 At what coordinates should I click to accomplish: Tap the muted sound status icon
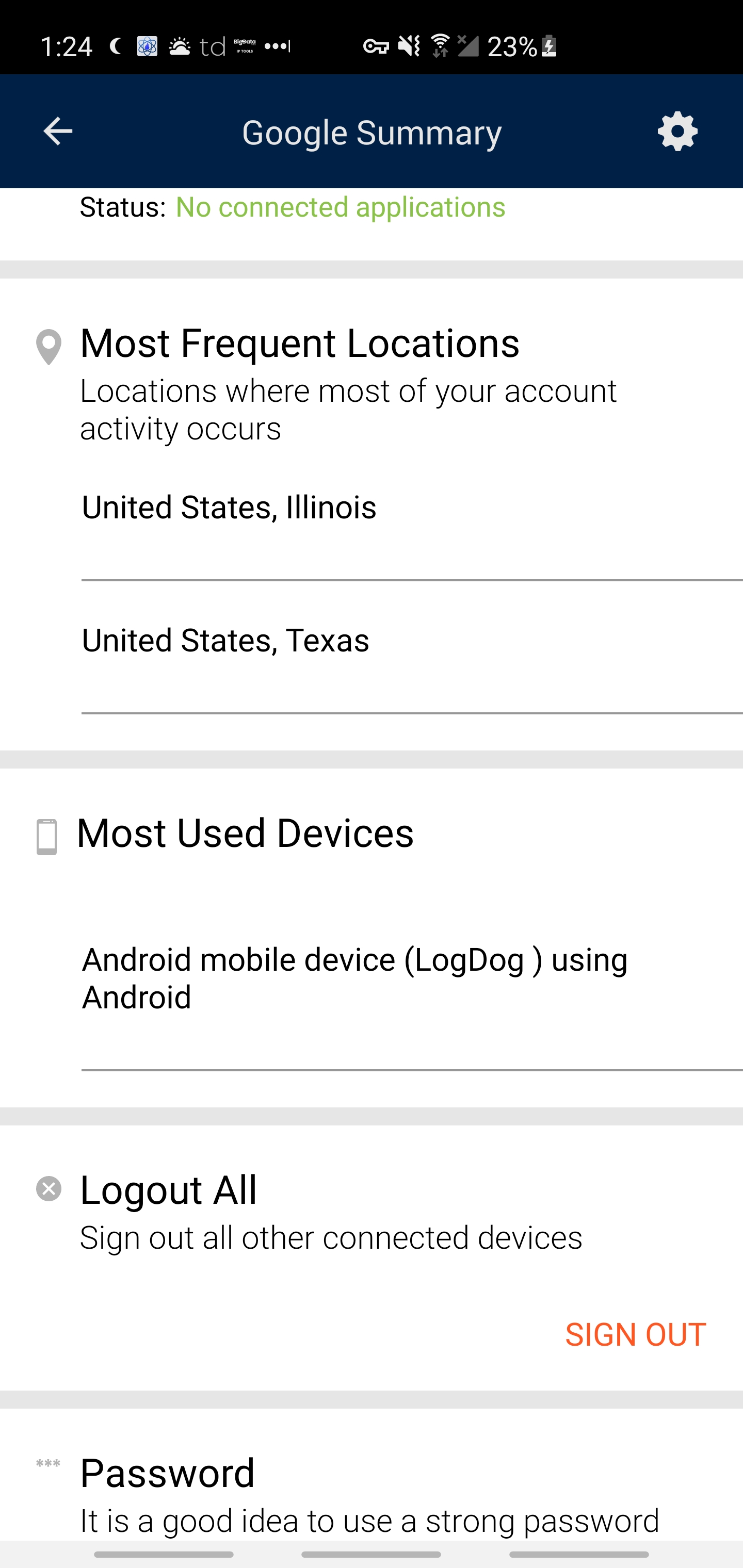[x=409, y=46]
